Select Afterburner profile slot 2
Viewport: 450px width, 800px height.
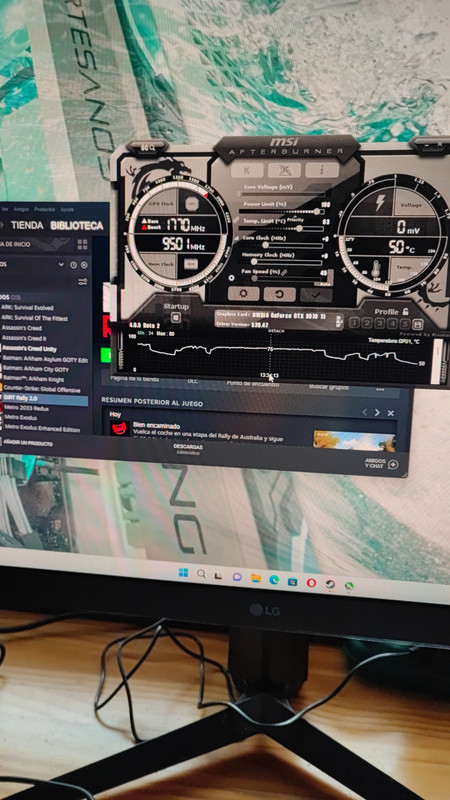click(367, 323)
